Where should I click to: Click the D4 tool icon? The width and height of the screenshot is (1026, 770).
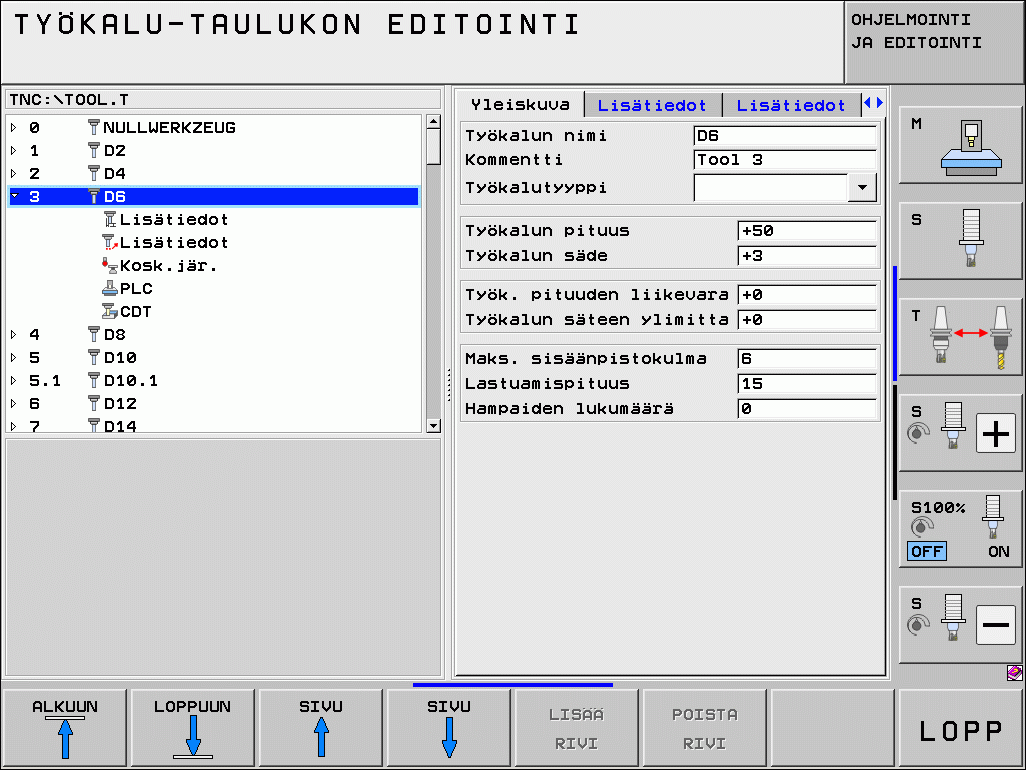94,173
